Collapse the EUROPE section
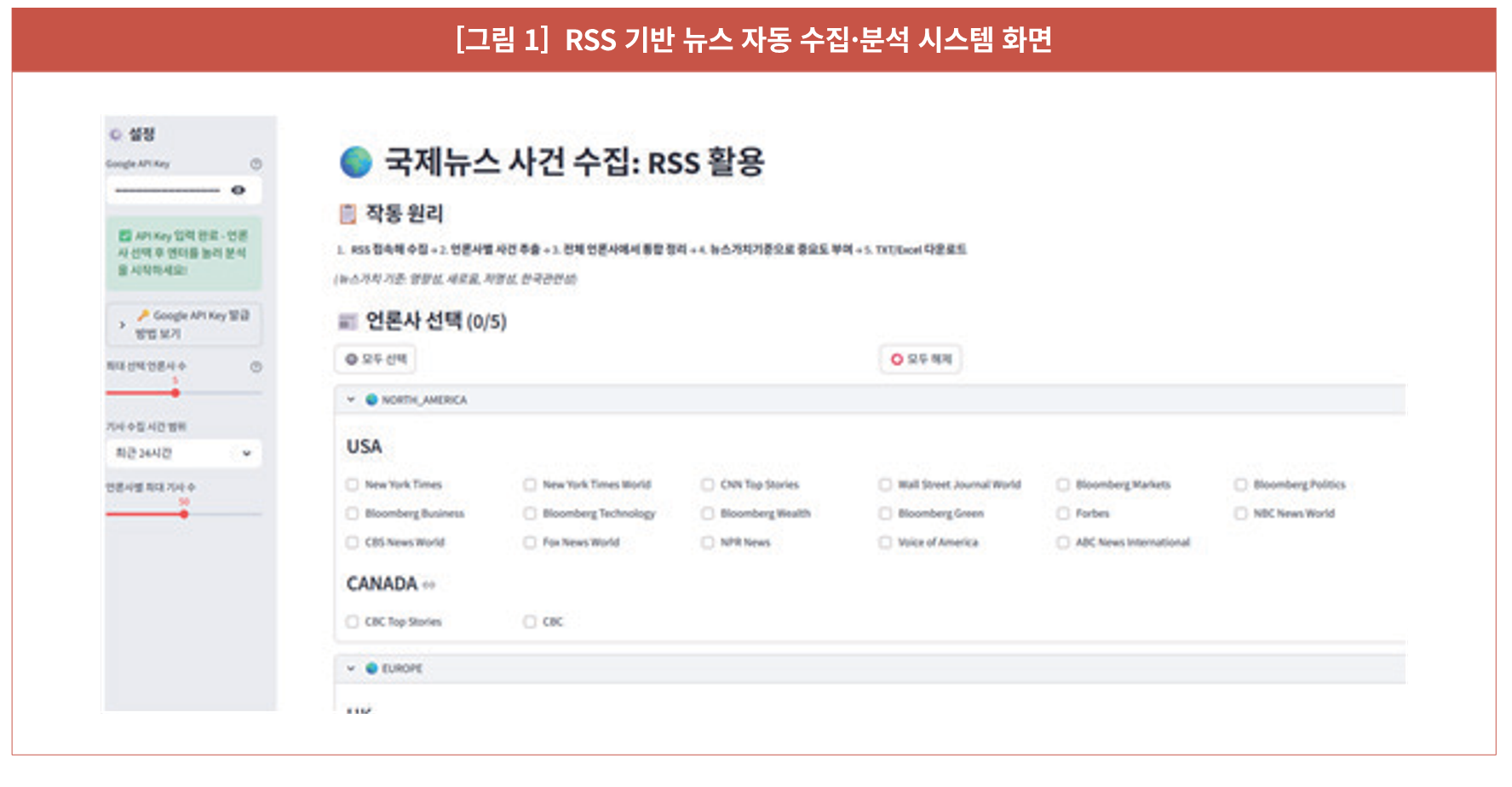This screenshot has height=787, width=1512. [350, 669]
